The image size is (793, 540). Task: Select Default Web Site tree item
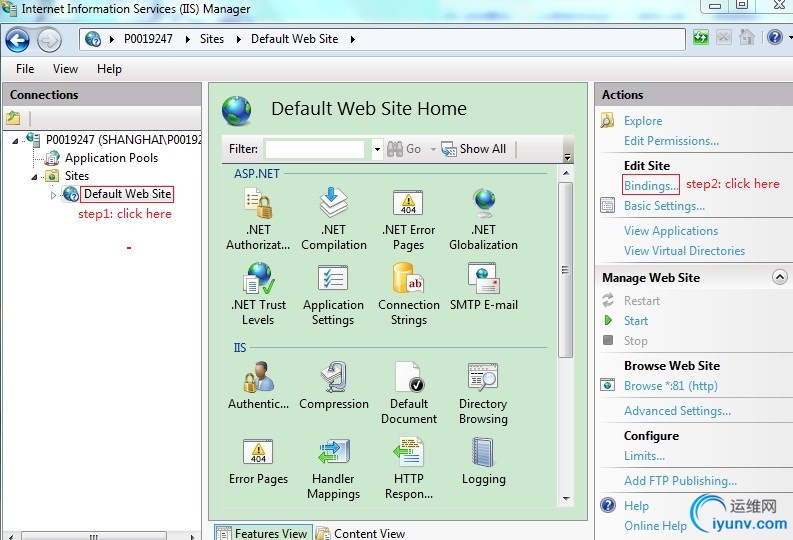click(x=127, y=194)
